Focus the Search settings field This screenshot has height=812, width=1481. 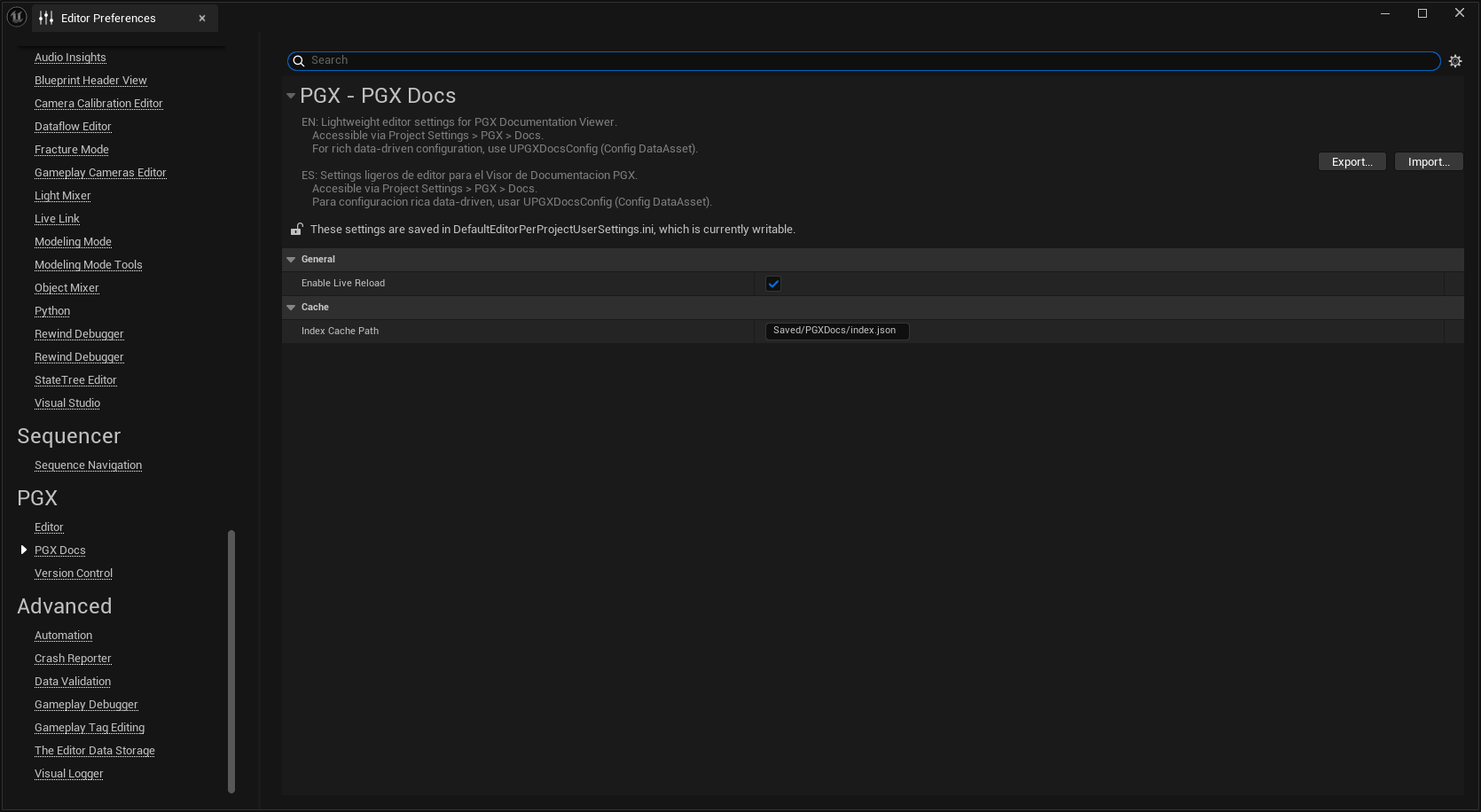point(864,60)
